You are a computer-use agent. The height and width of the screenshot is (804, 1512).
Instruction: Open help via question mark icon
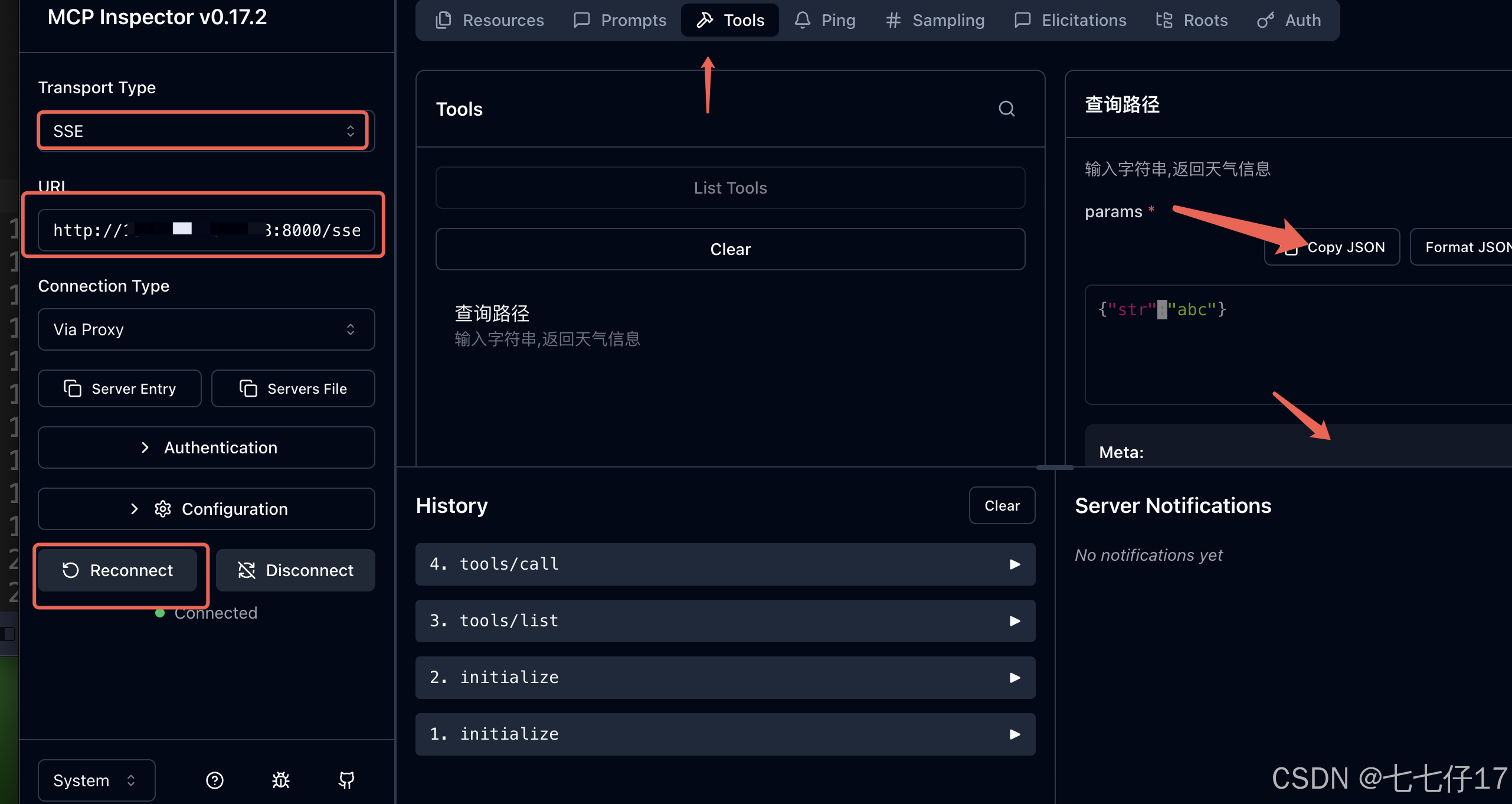[214, 780]
